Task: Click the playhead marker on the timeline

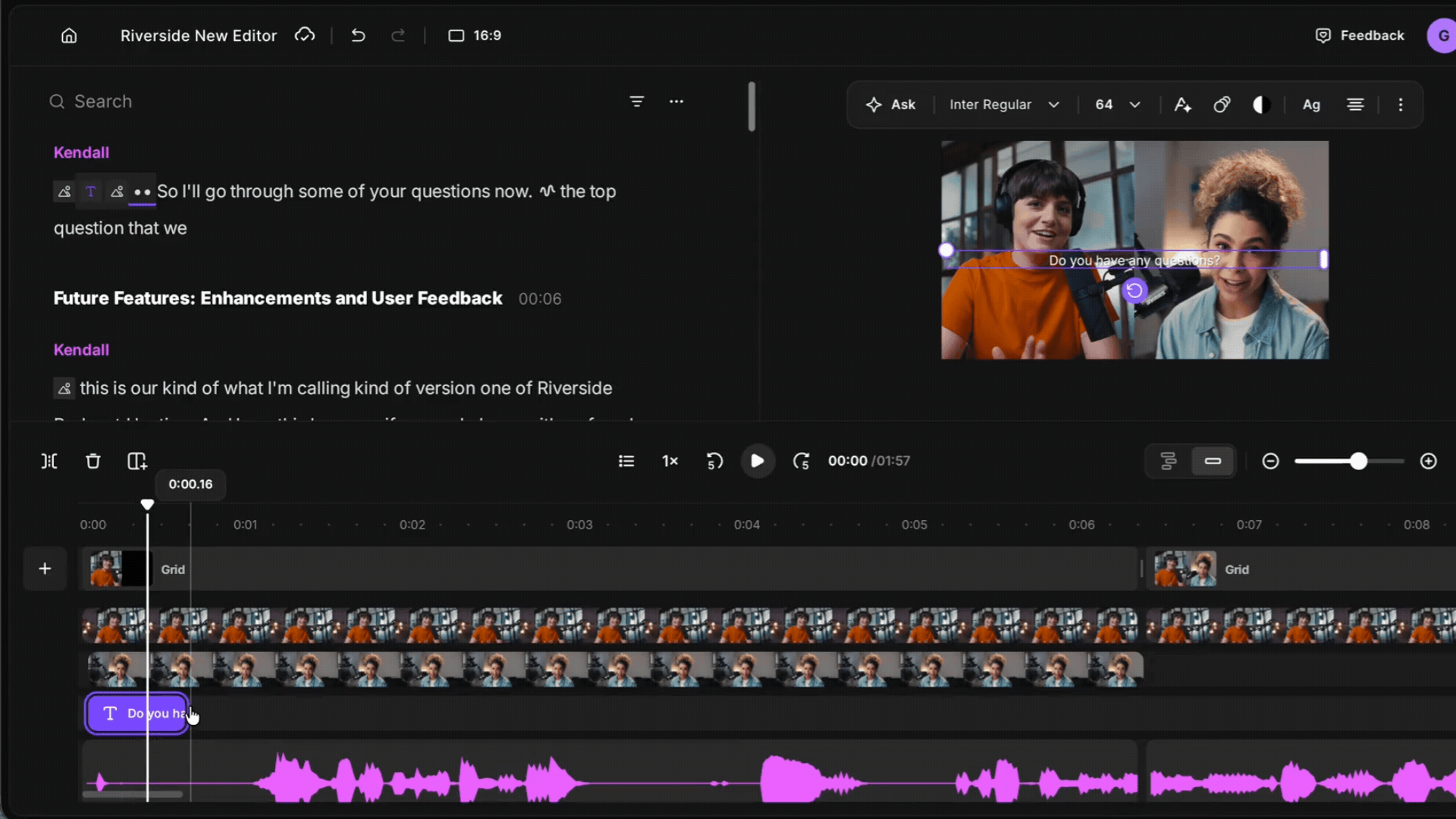Action: (x=147, y=504)
